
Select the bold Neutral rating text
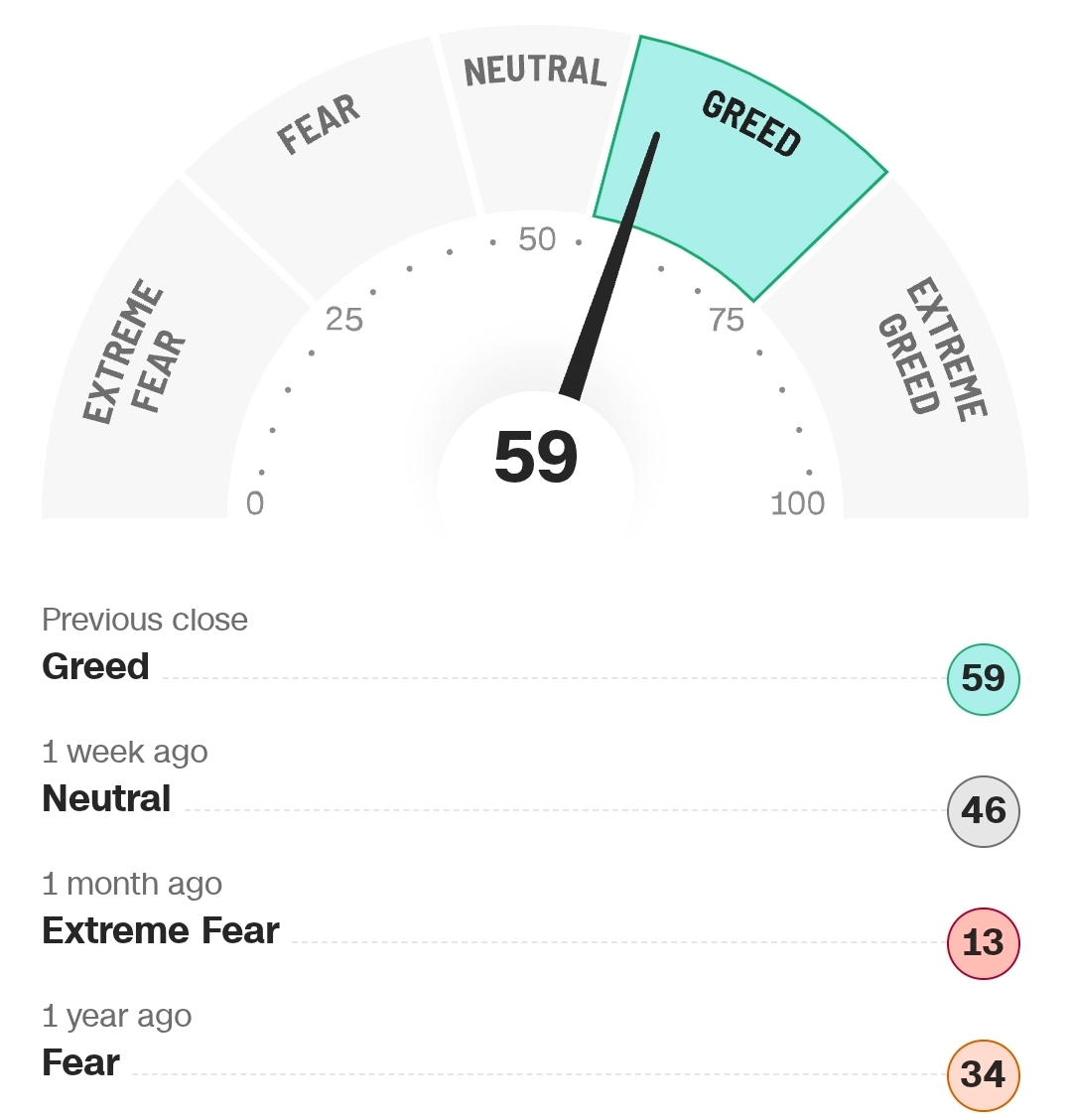coord(106,798)
